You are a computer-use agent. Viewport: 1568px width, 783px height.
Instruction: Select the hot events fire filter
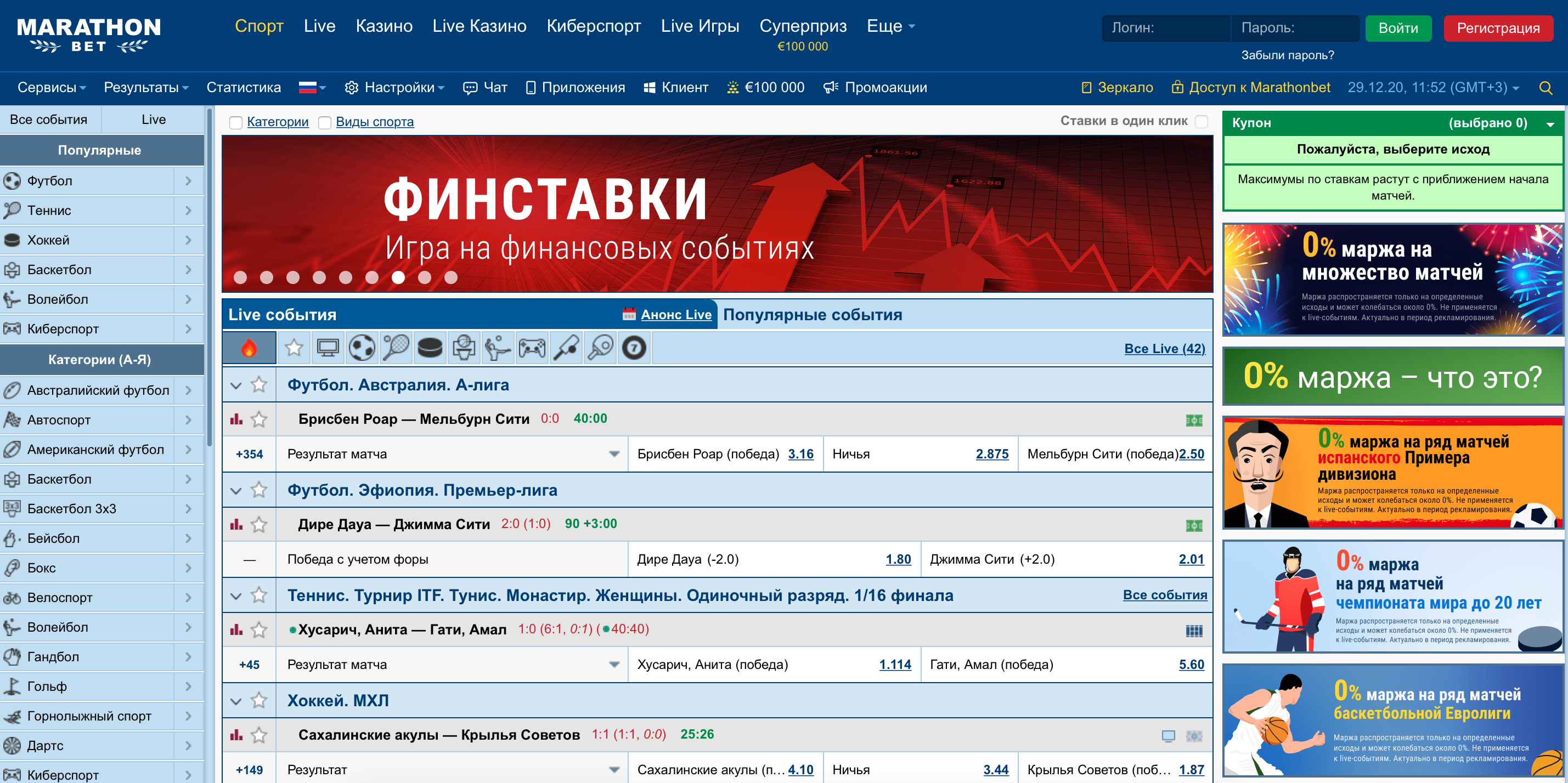249,348
